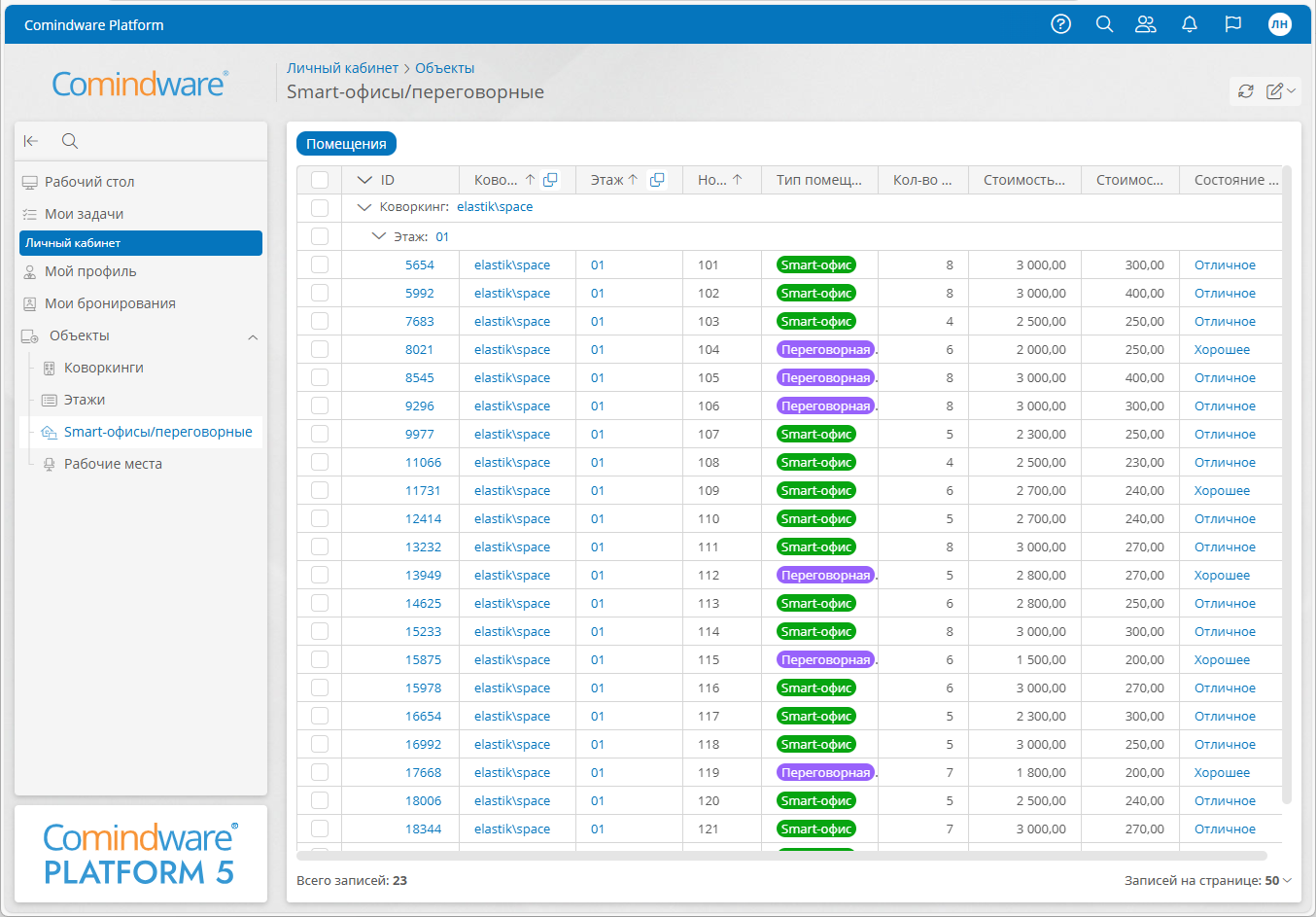Sort by Номер column arrow
Image resolution: width=1316 pixels, height=917 pixels.
pyautogui.click(x=738, y=180)
